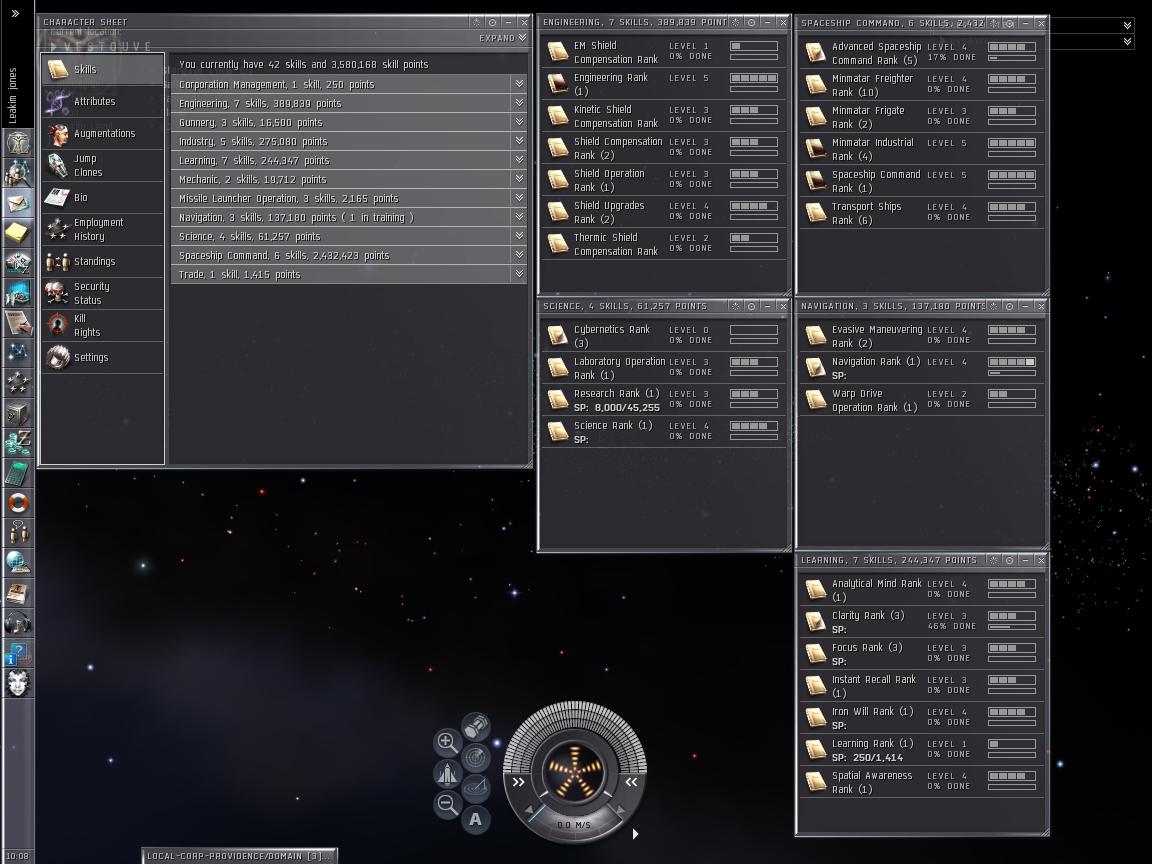Open the mail envelope icon in sidebar

[x=18, y=202]
